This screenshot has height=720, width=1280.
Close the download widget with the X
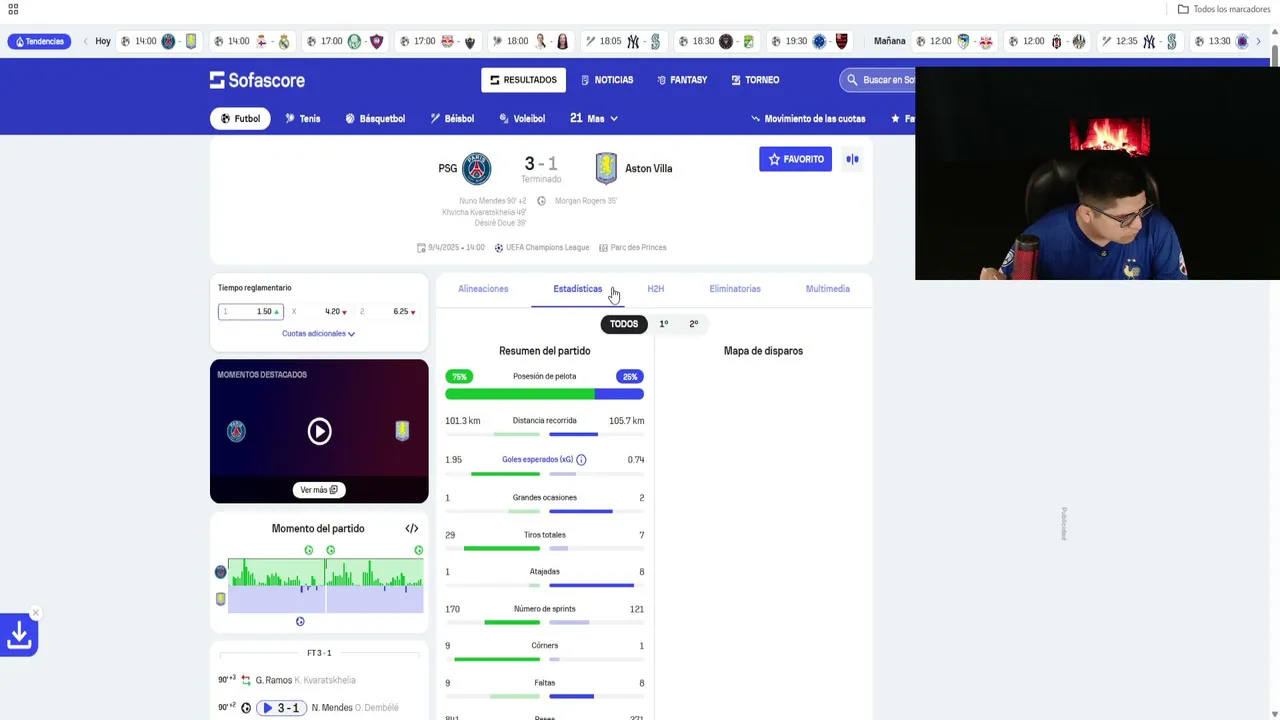tap(35, 613)
